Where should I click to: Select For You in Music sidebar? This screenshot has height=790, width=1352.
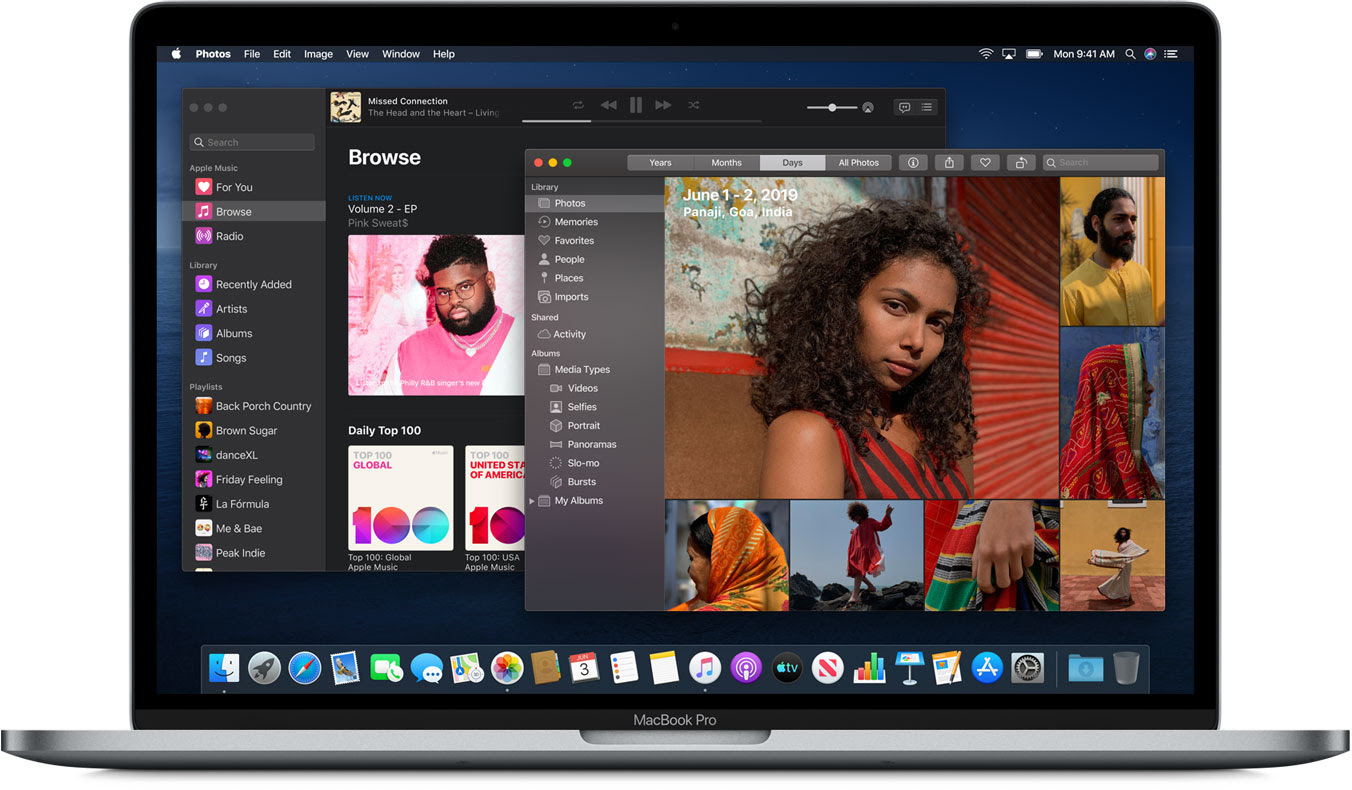click(x=254, y=187)
